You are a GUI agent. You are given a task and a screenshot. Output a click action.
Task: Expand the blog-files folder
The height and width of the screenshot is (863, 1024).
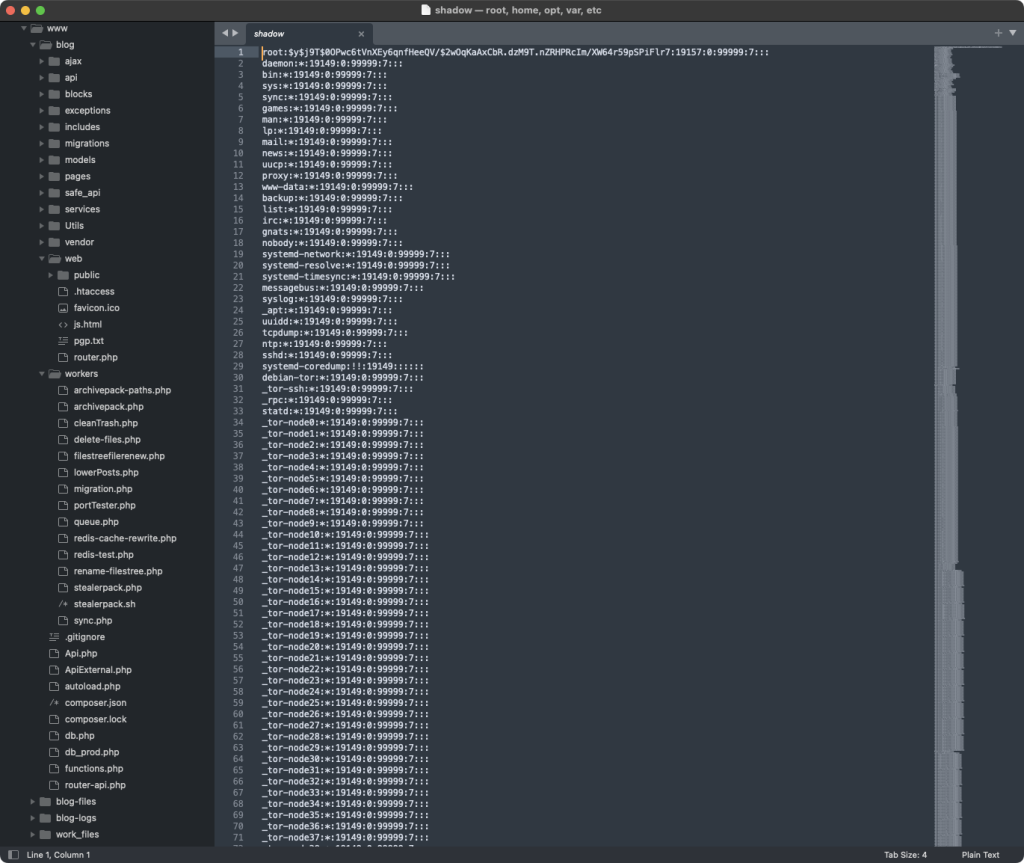click(33, 802)
